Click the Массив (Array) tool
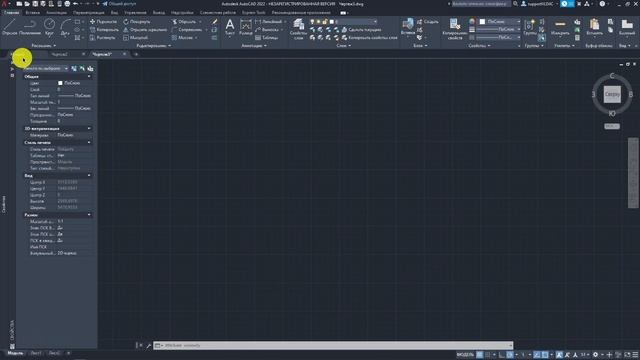This screenshot has height=360, width=640. (x=182, y=38)
